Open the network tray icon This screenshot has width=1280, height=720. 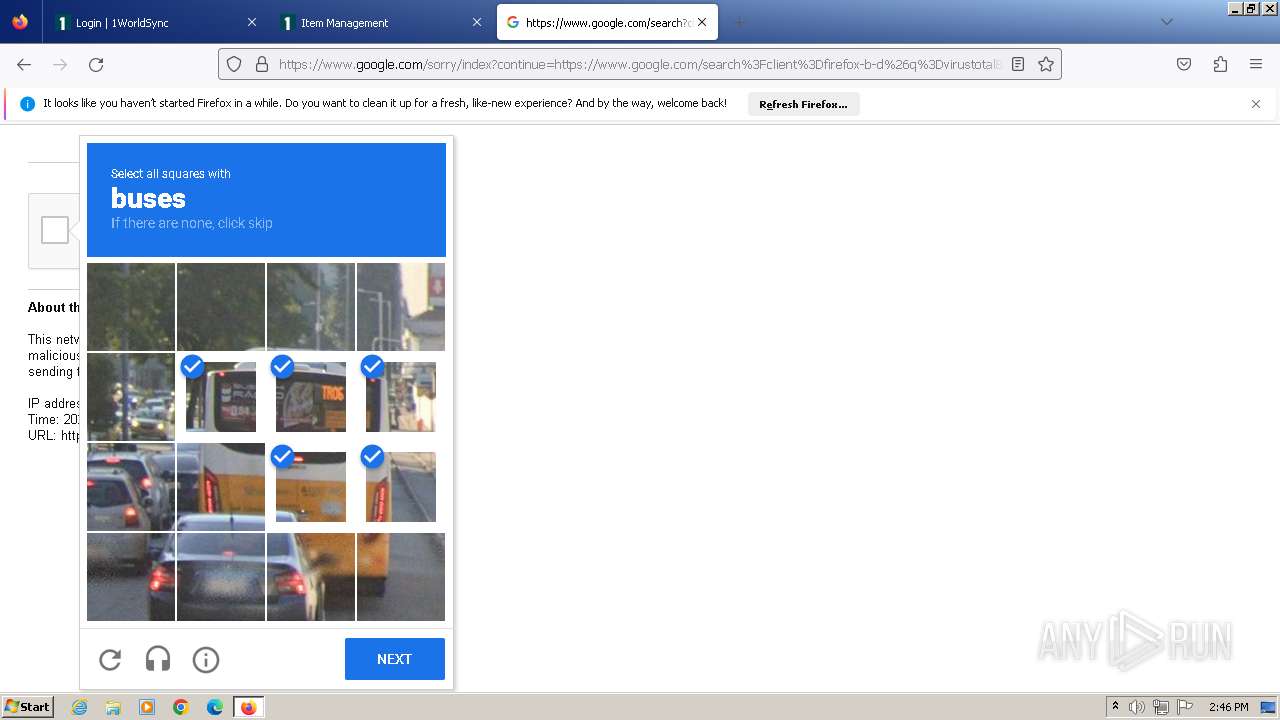[1161, 707]
